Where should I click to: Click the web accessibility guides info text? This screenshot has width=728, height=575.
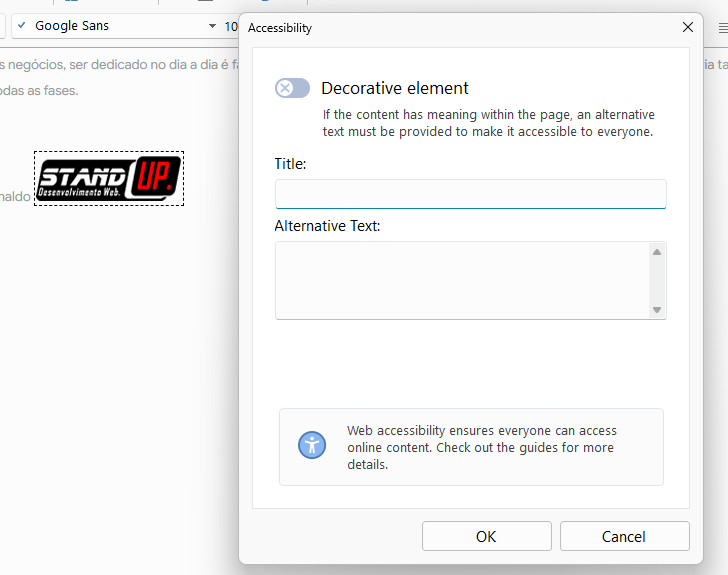480,447
